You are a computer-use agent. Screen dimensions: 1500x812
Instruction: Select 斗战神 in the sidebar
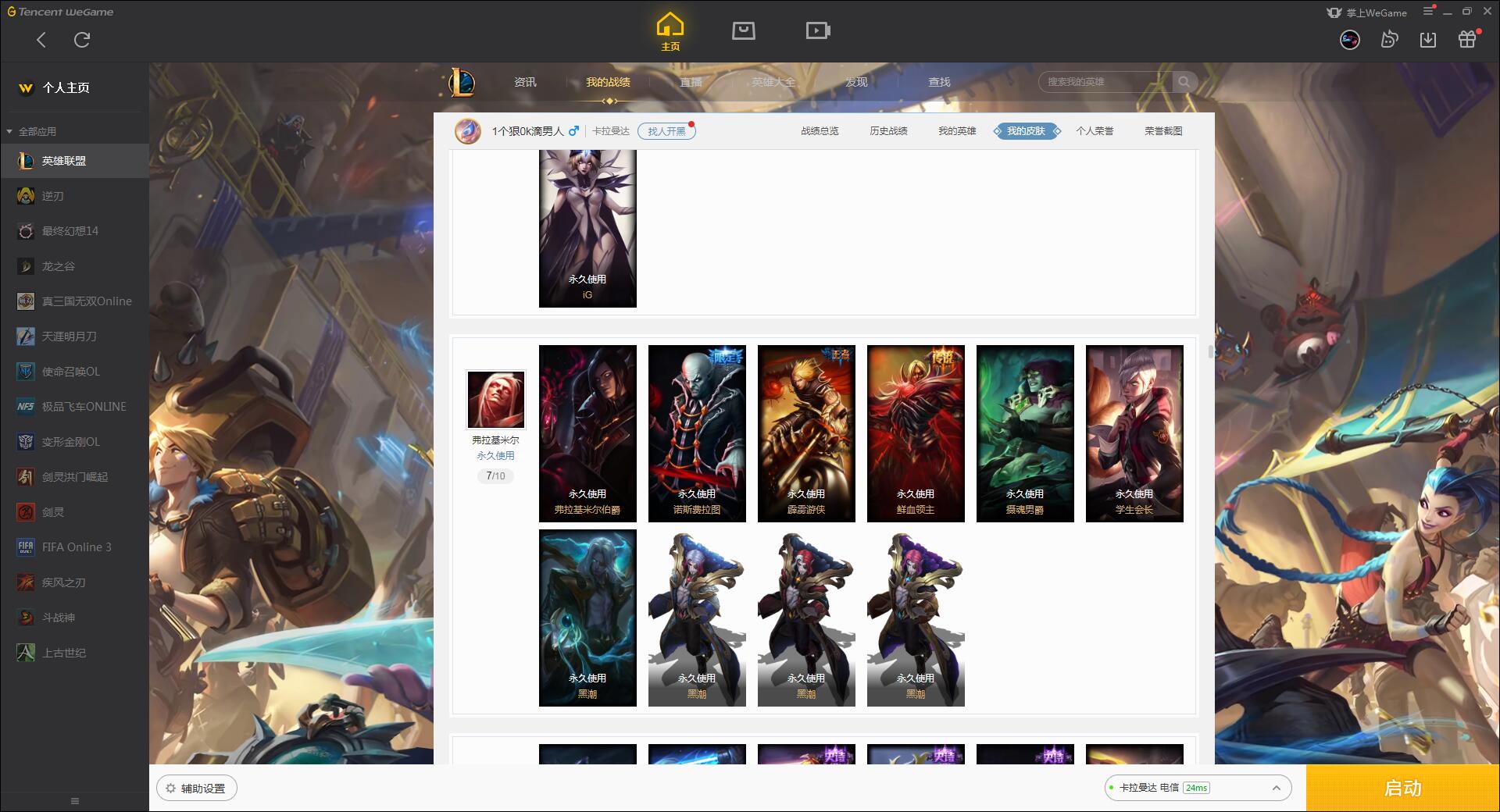74,618
